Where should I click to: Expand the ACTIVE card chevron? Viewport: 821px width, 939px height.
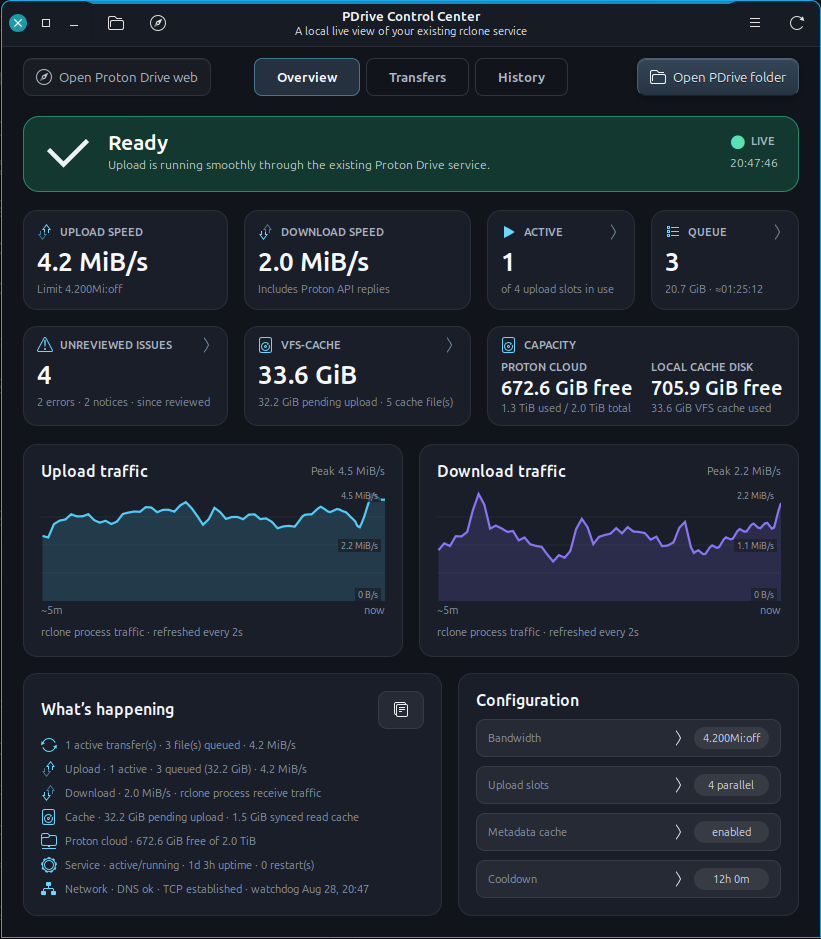(x=613, y=232)
